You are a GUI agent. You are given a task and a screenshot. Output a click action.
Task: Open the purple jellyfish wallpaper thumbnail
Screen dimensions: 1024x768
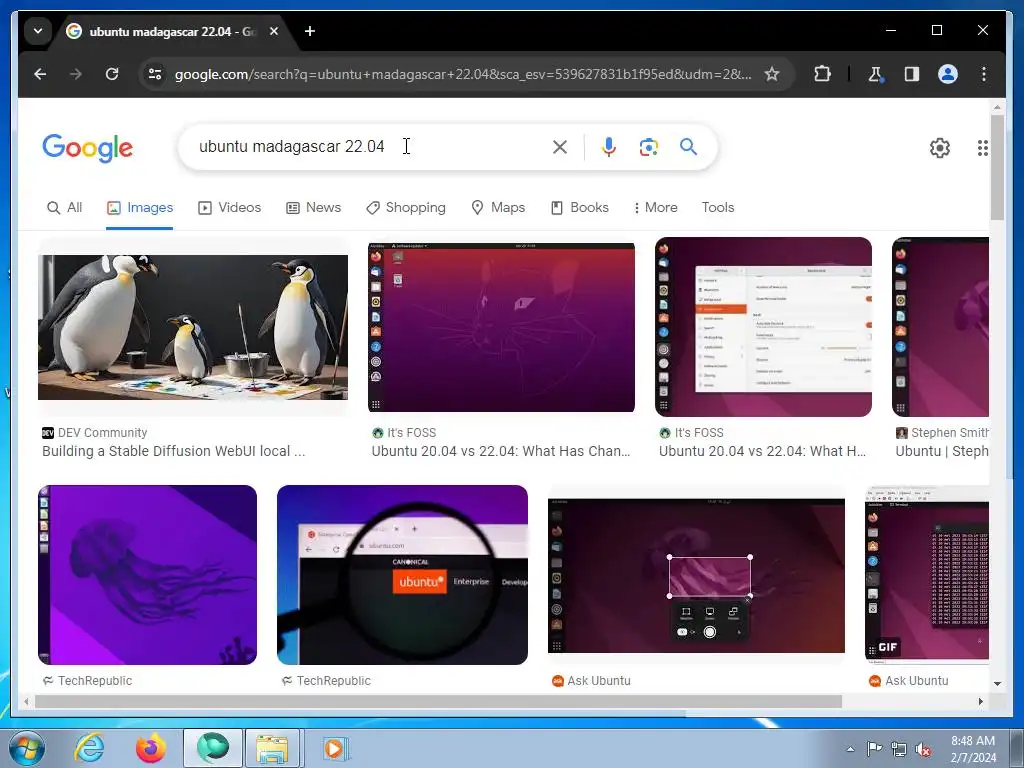(x=147, y=575)
